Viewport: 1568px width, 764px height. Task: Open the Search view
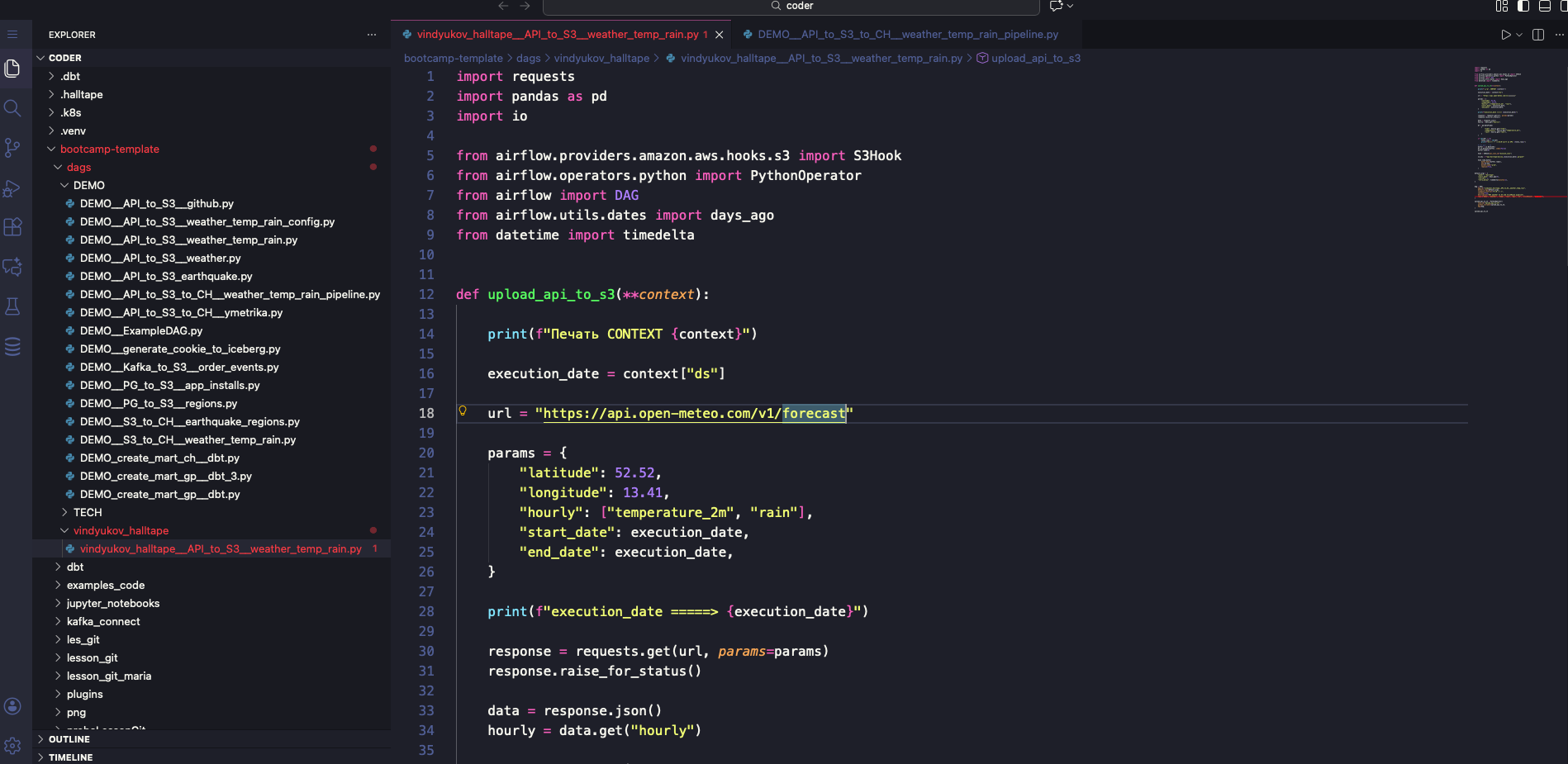pos(12,108)
